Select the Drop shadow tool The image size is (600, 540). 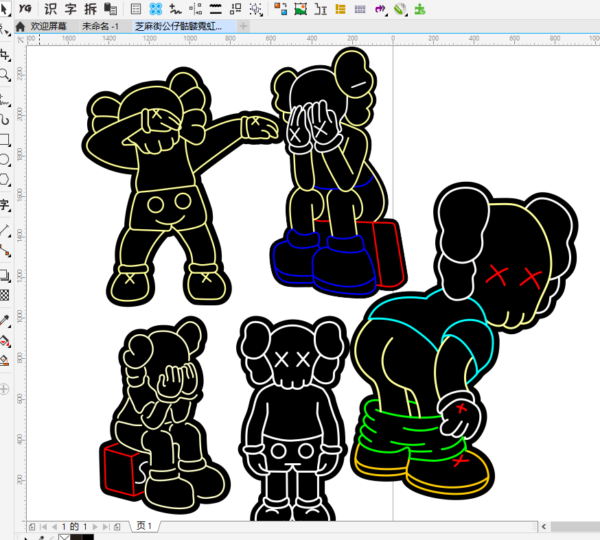[5, 275]
